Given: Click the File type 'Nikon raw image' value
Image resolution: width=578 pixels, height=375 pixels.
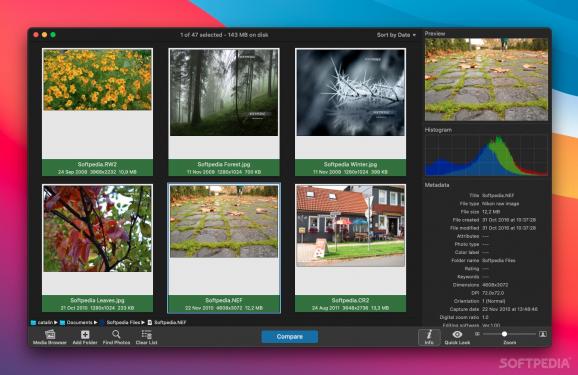Looking at the screenshot, I should tap(501, 204).
